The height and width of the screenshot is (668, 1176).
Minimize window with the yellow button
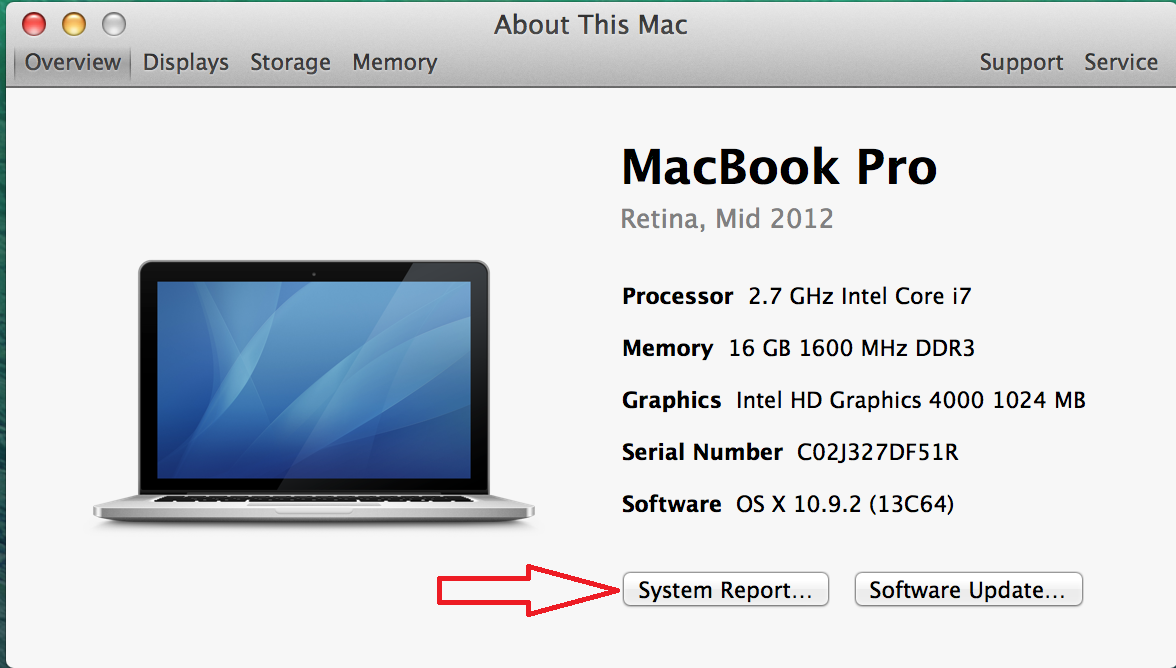[73, 24]
